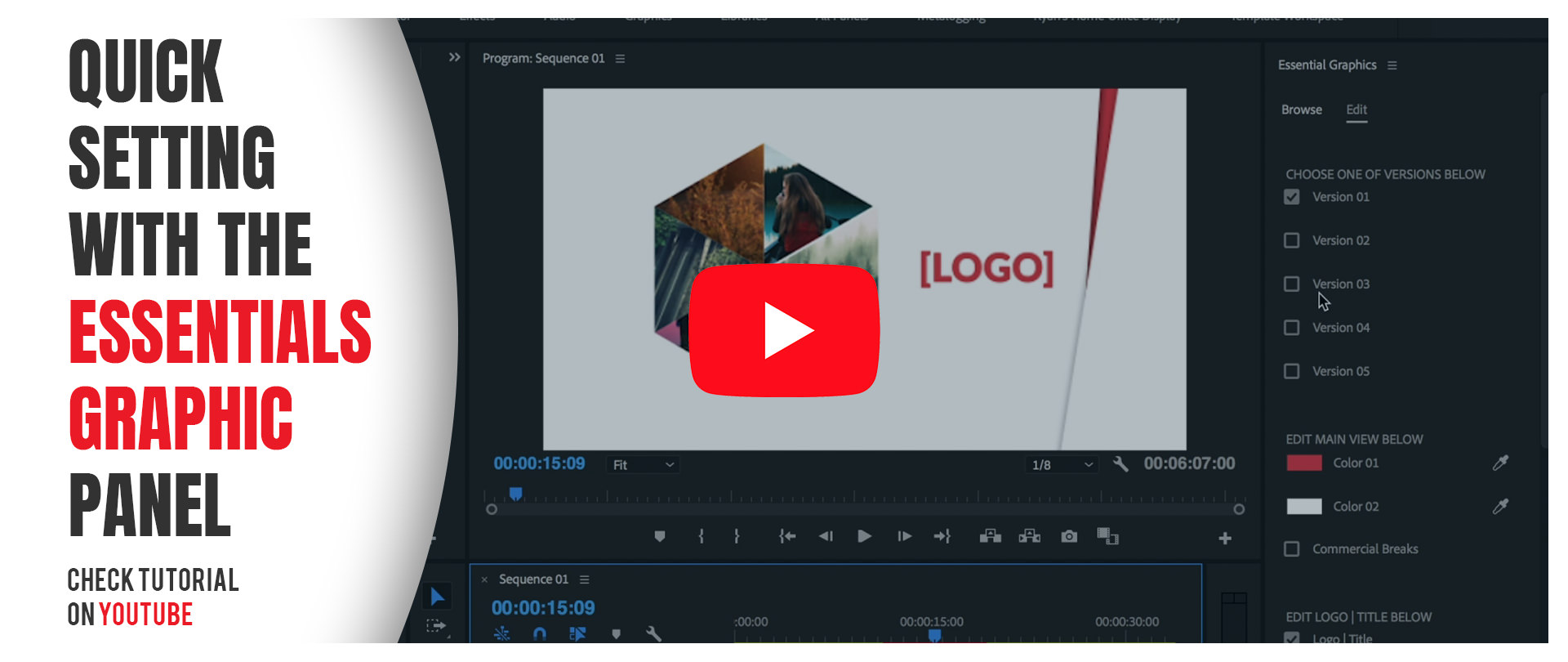Click the Mark Out button
The image size is (1568, 662).
(x=737, y=536)
